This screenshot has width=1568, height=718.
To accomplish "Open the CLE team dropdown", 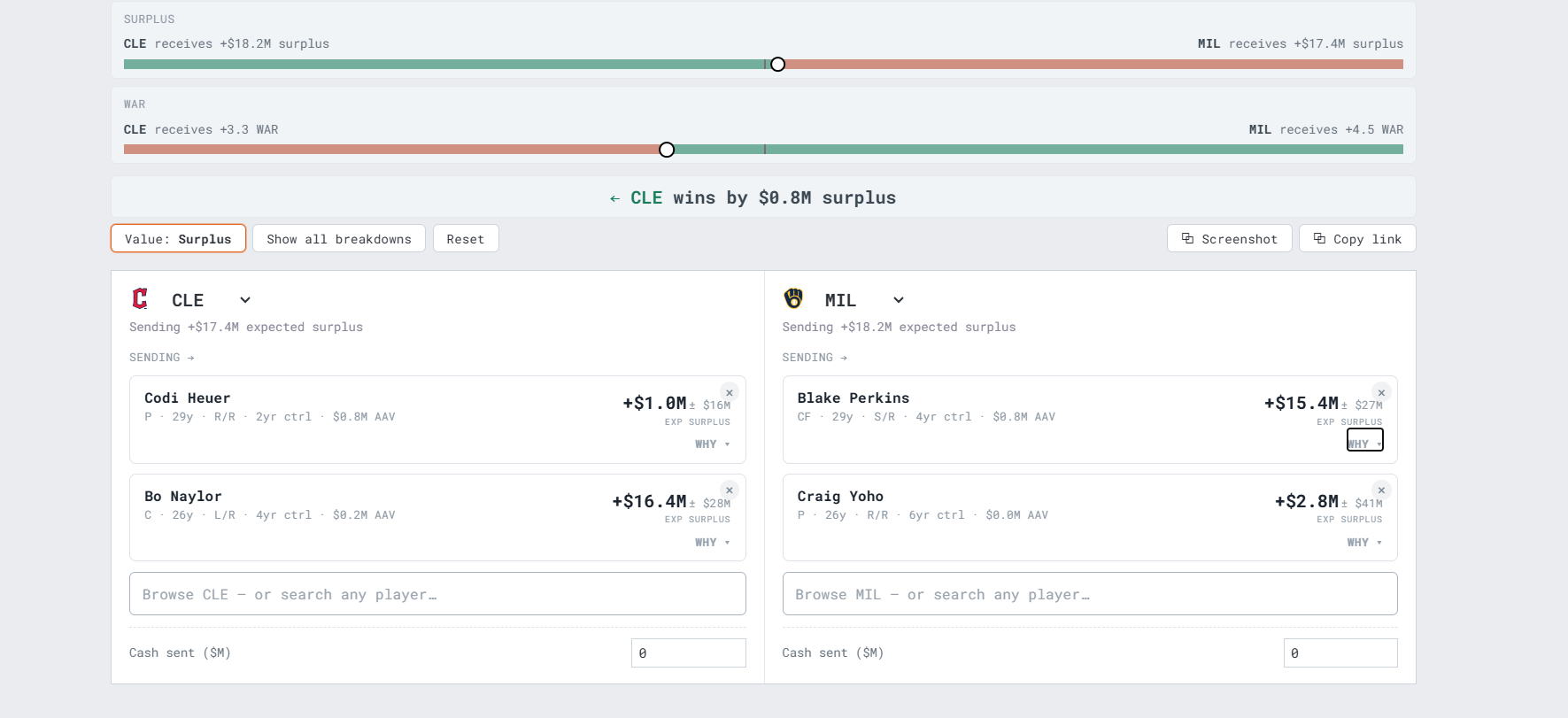I will (x=212, y=300).
